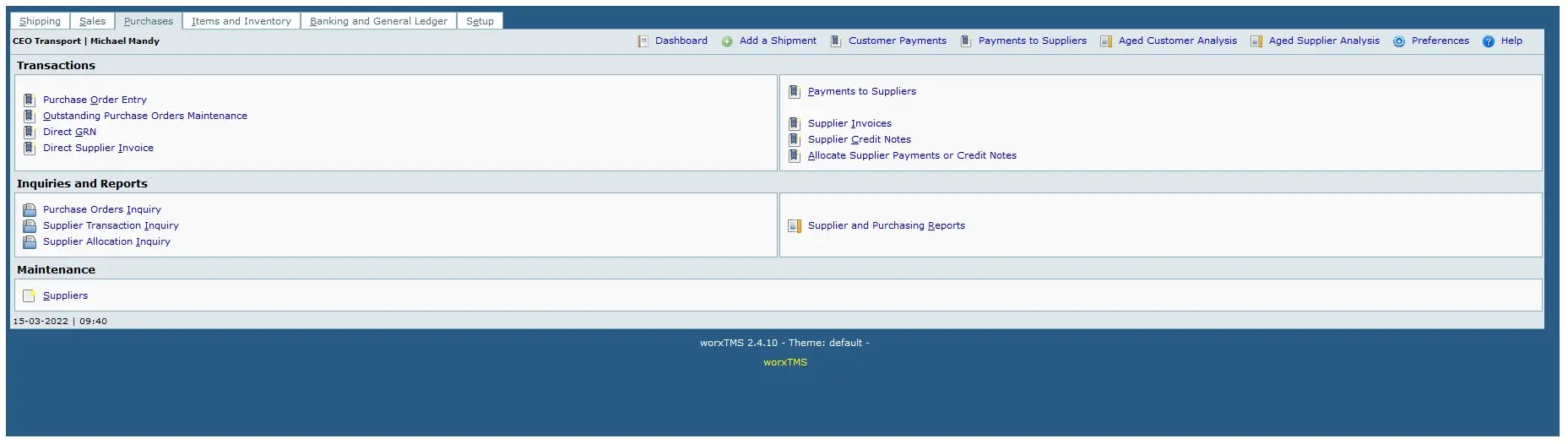Screen dimensions: 1568x444
Task: Click the icon beside Purchase Order Entry
Action: pyautogui.click(x=29, y=100)
